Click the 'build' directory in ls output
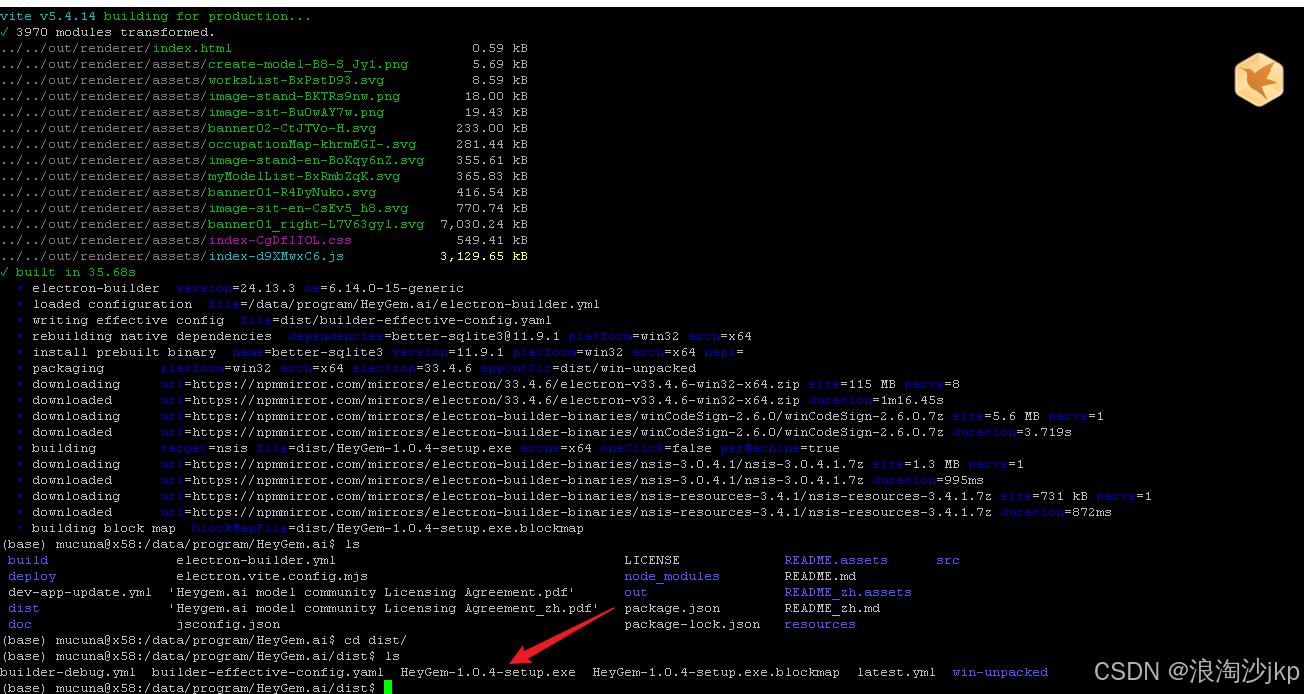Viewport: 1304px width, 694px height. coord(28,560)
